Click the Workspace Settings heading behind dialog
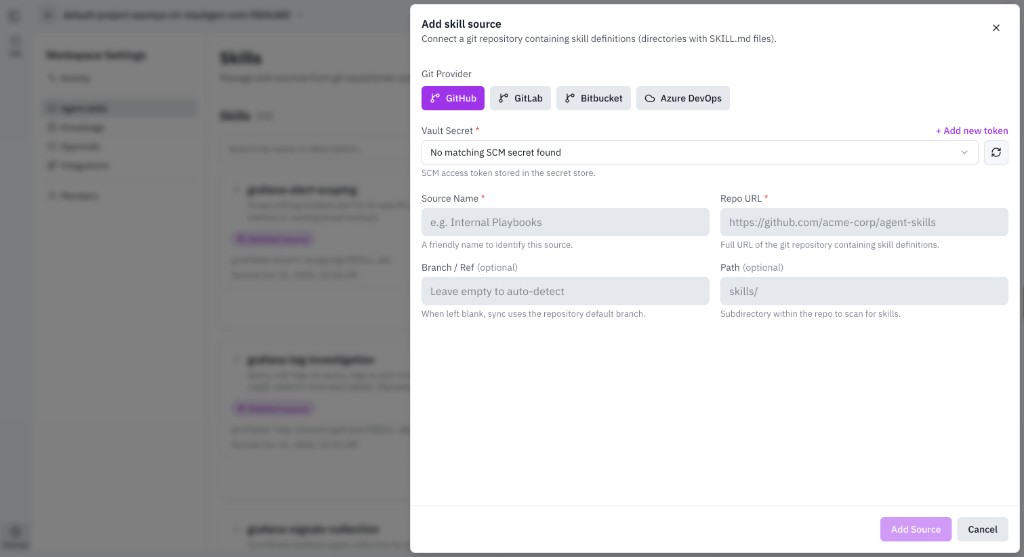 coord(96,56)
